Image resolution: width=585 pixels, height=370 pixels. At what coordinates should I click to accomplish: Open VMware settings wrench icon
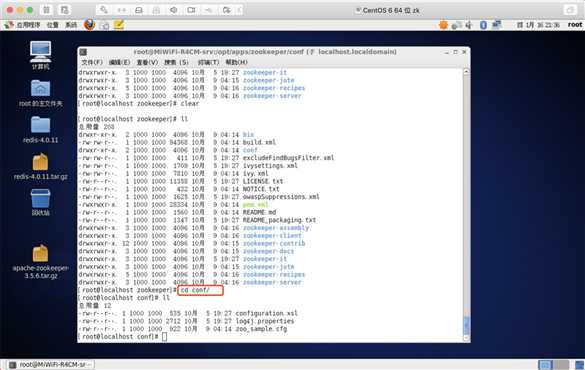point(104,10)
